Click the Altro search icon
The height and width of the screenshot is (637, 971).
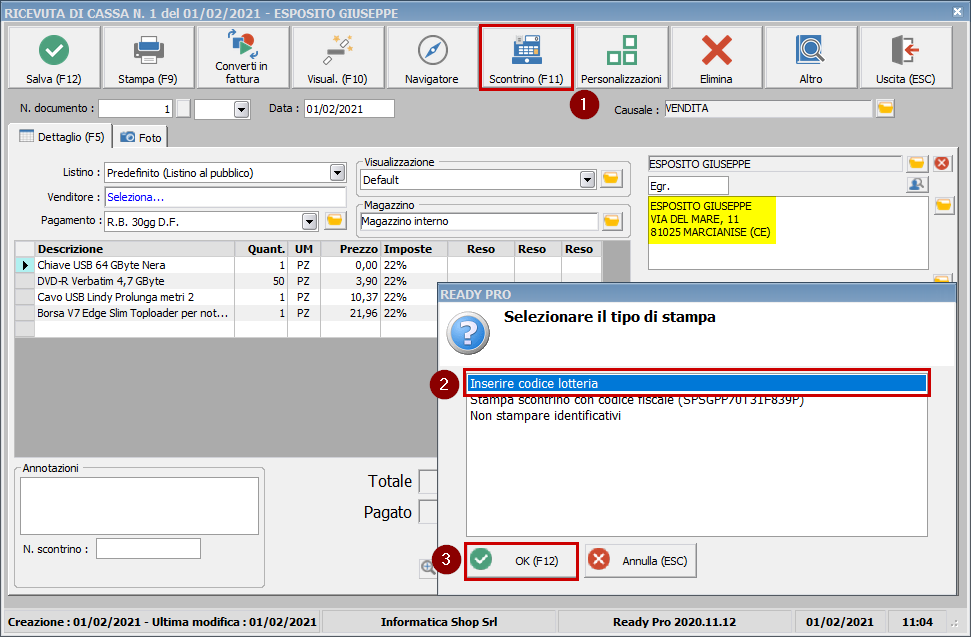point(810,57)
